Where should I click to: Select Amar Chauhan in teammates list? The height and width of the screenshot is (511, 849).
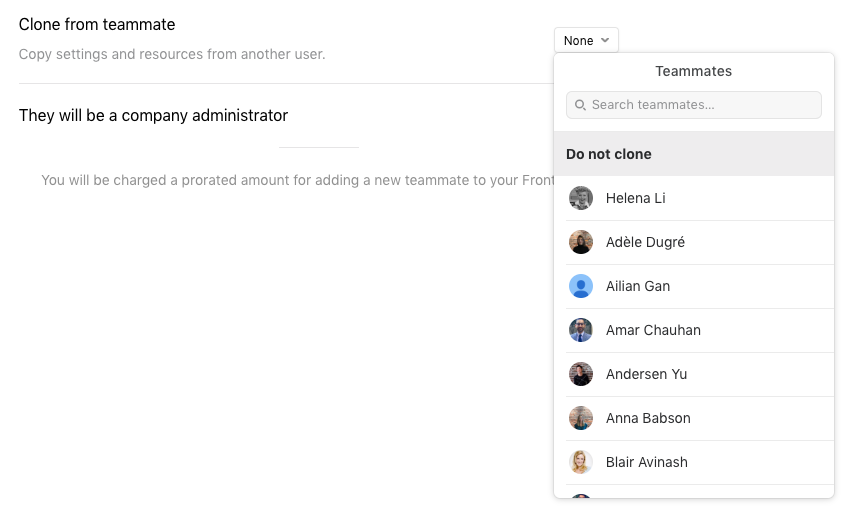700,330
